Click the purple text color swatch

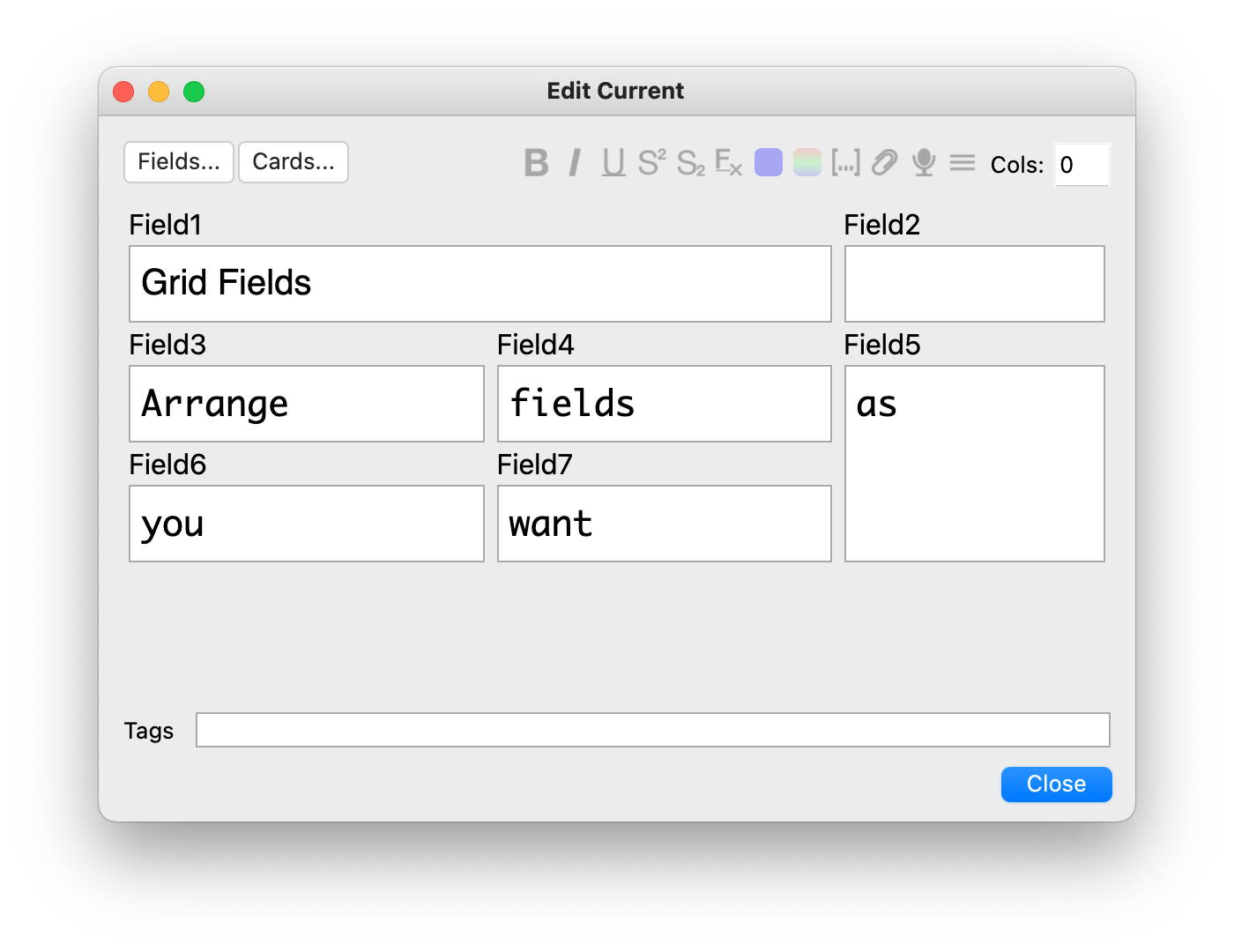769,163
